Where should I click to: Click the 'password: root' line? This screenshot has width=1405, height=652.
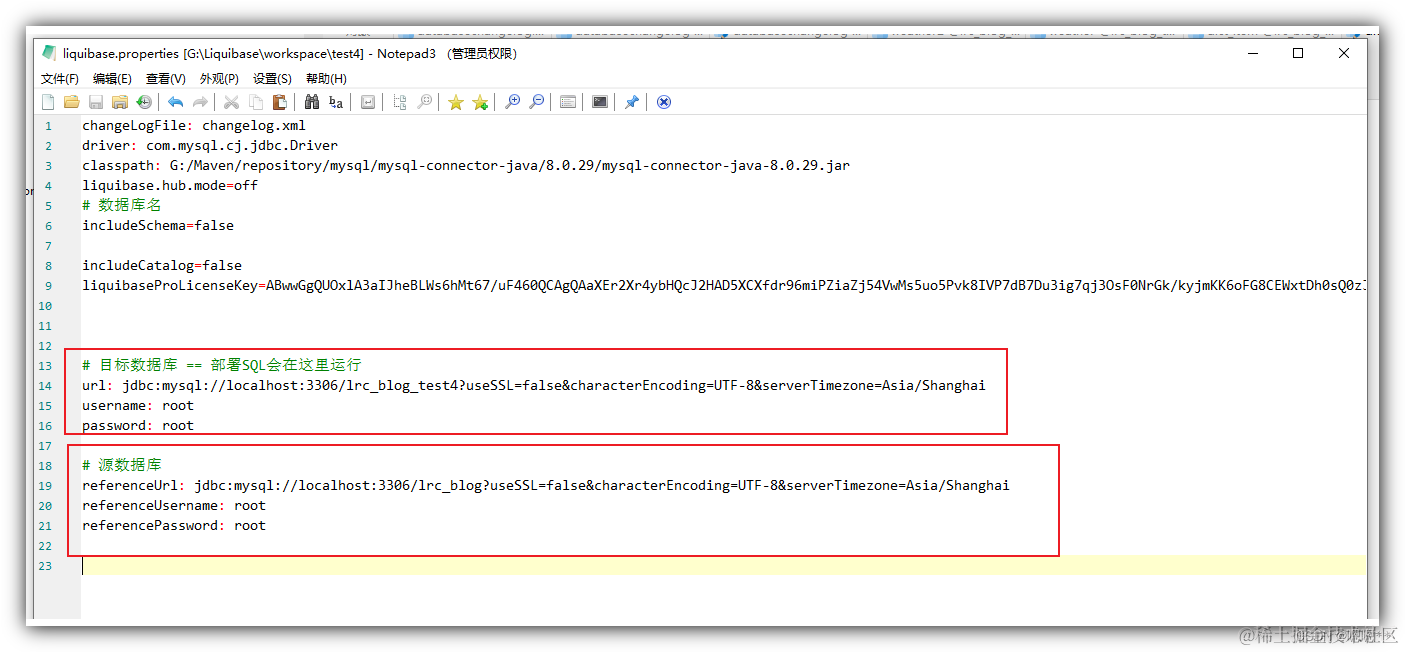pos(138,426)
